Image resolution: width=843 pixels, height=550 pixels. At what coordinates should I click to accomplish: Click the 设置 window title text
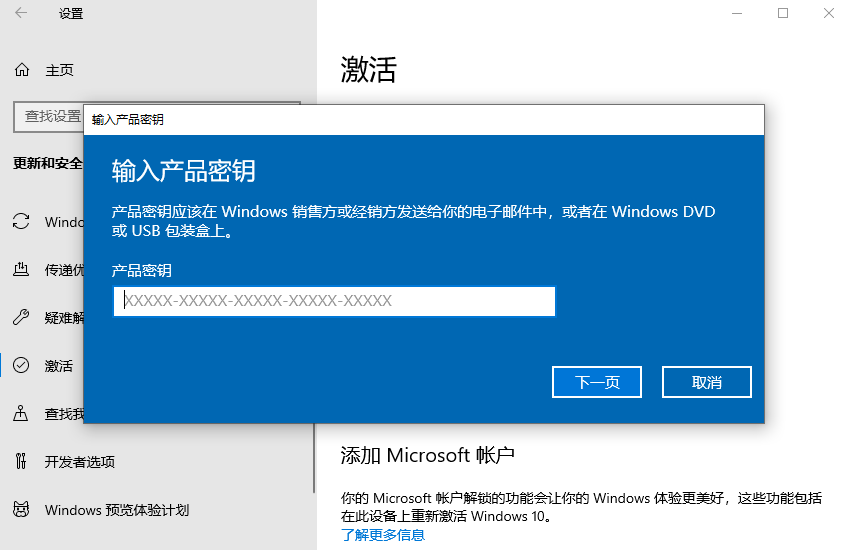tap(71, 13)
